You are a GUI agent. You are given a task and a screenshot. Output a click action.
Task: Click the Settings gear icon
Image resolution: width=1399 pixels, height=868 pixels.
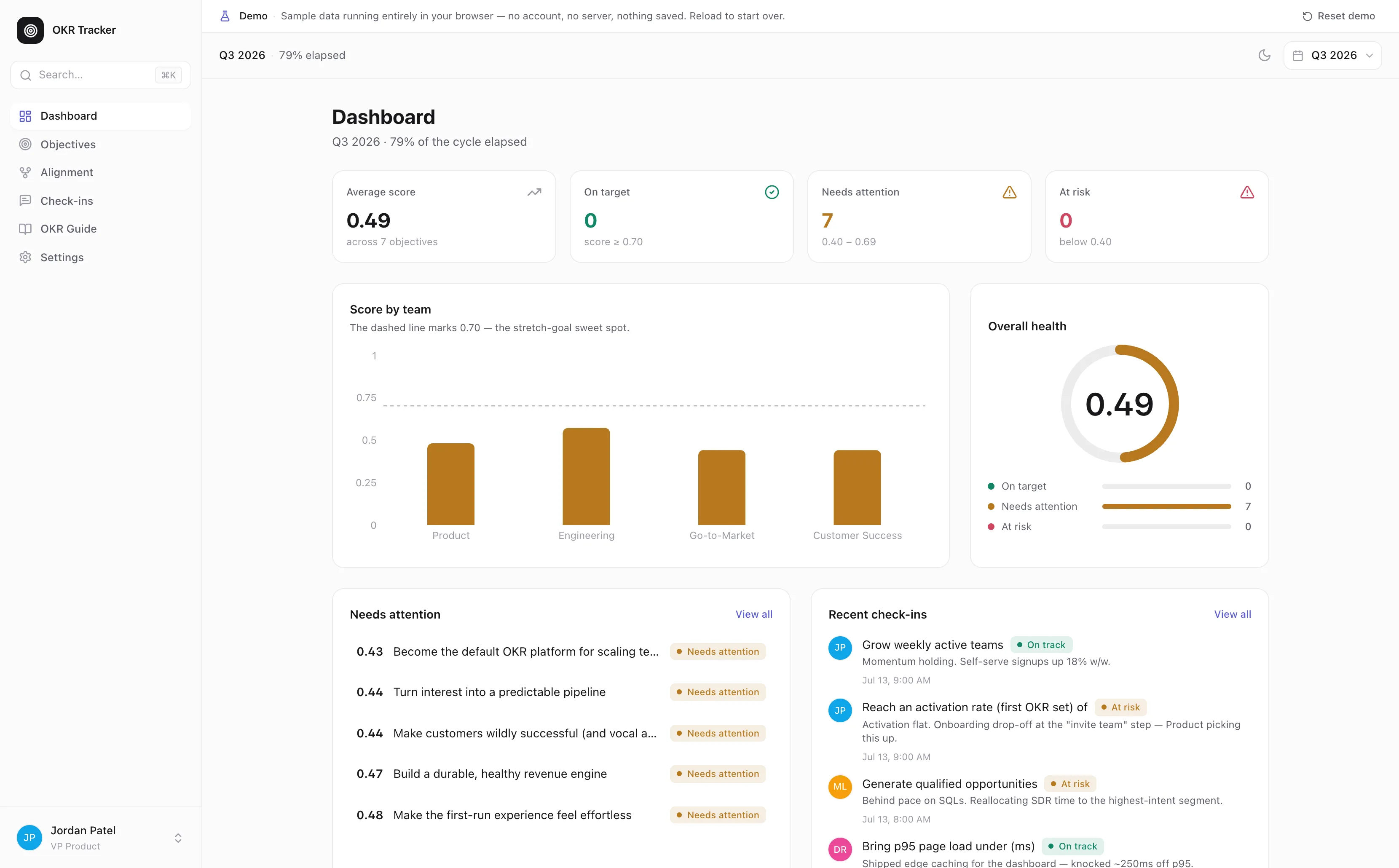point(25,257)
